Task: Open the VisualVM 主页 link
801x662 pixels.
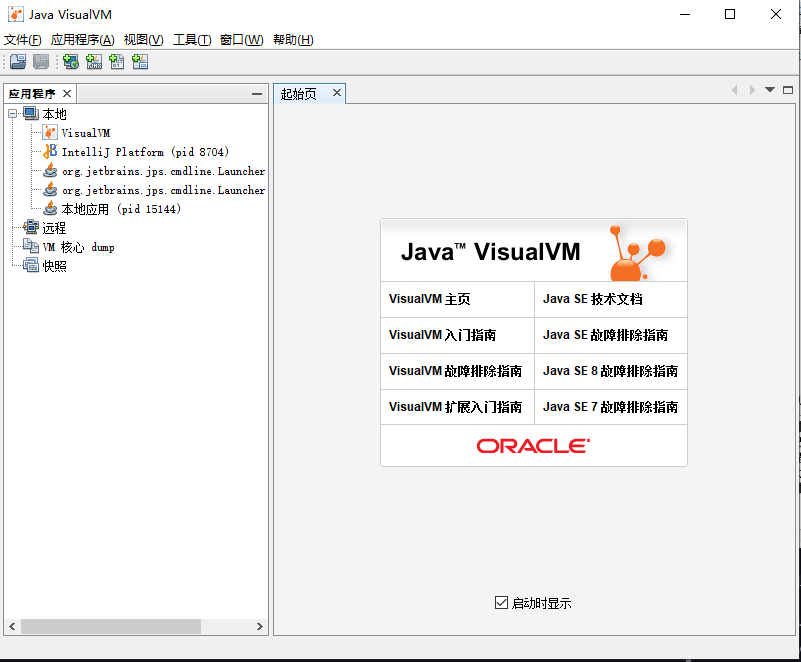Action: (430, 299)
